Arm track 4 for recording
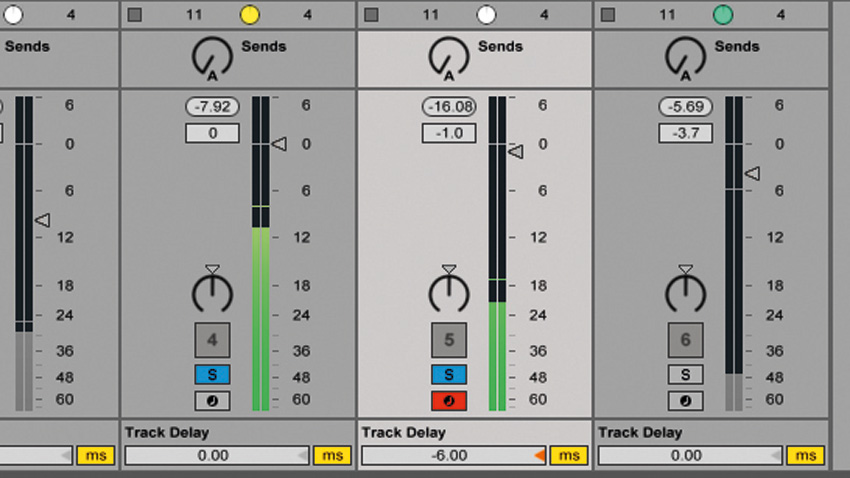The height and width of the screenshot is (478, 850). click(x=212, y=401)
